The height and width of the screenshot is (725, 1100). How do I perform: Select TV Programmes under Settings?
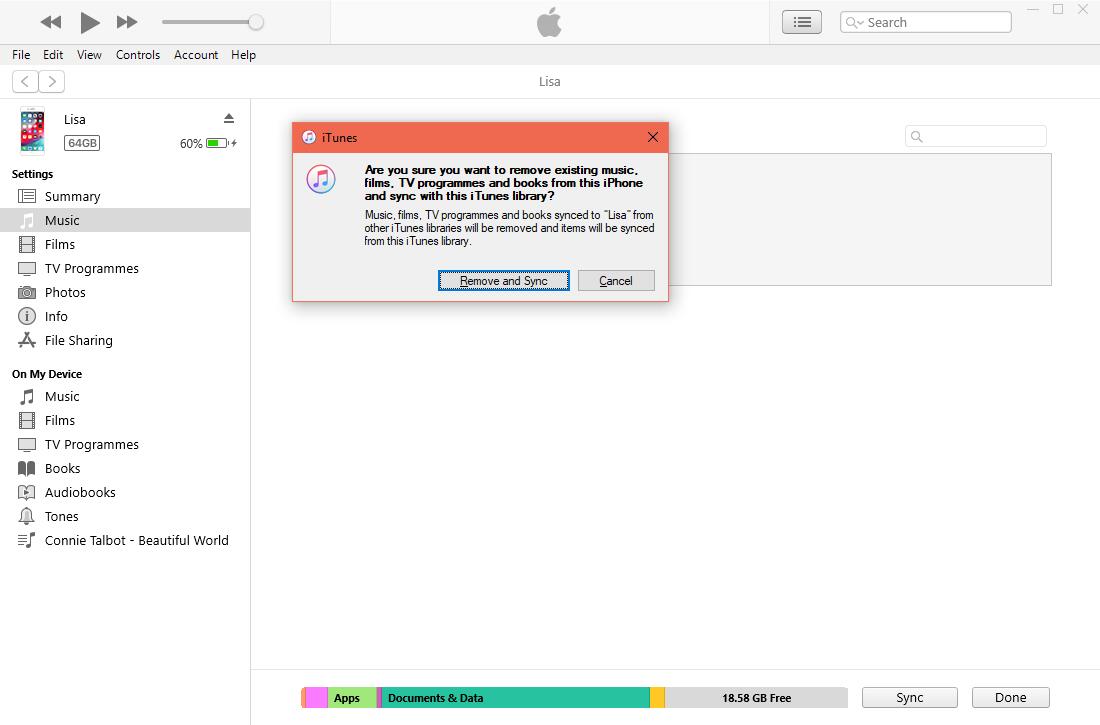pos(125,268)
